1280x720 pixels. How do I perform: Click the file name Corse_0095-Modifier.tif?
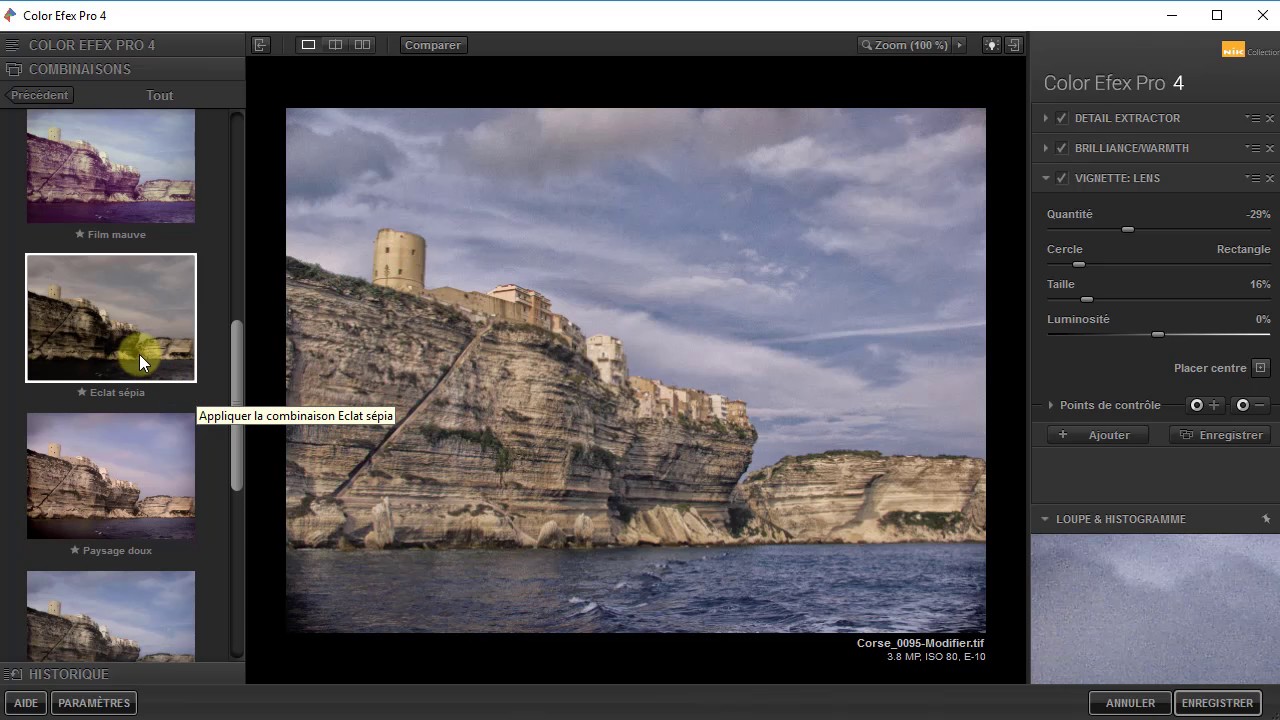[921, 643]
